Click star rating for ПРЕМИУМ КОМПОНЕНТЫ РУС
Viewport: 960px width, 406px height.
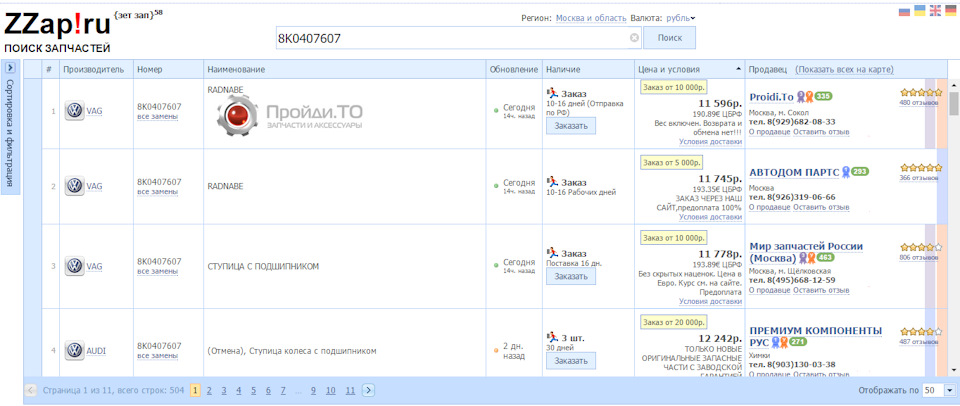(x=921, y=331)
